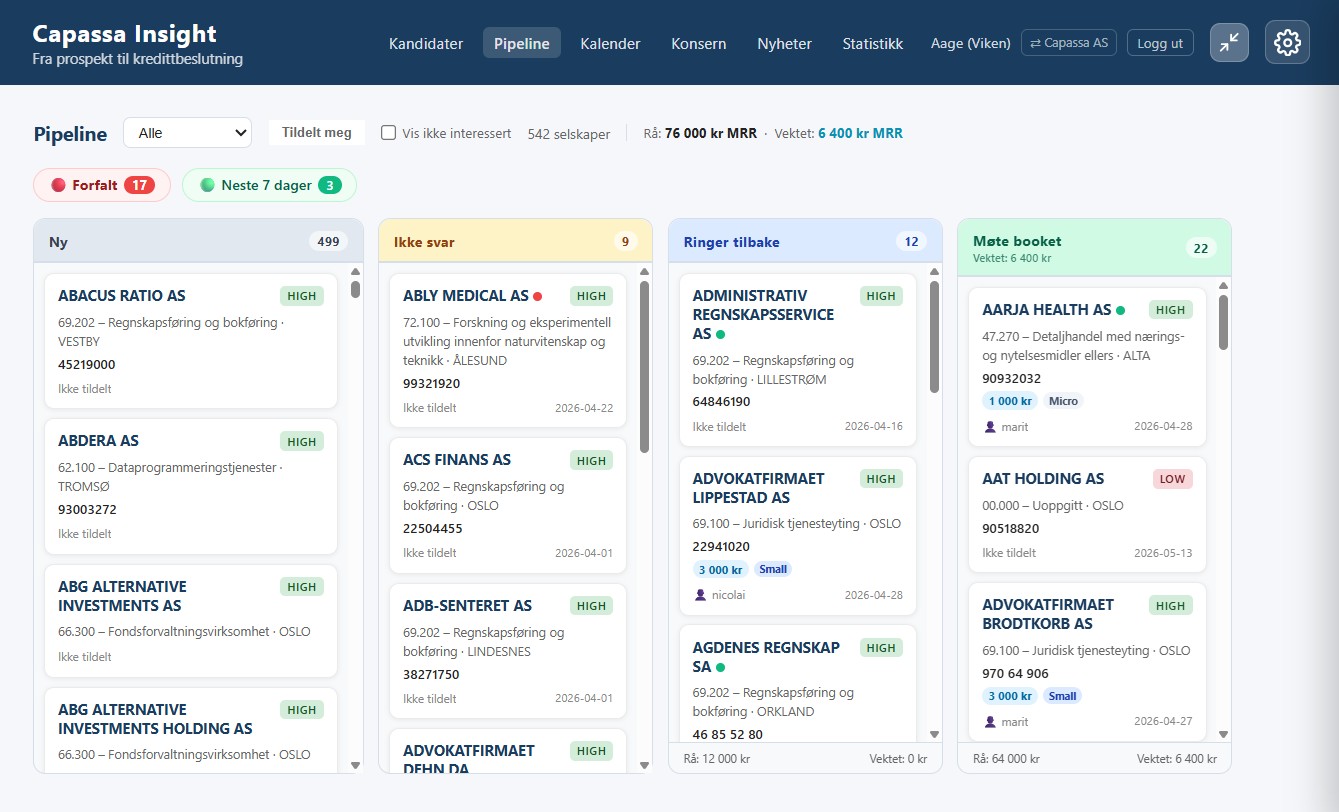Open the AAT HOLDING AS card
The height and width of the screenshot is (812, 1339).
pyautogui.click(x=1087, y=514)
